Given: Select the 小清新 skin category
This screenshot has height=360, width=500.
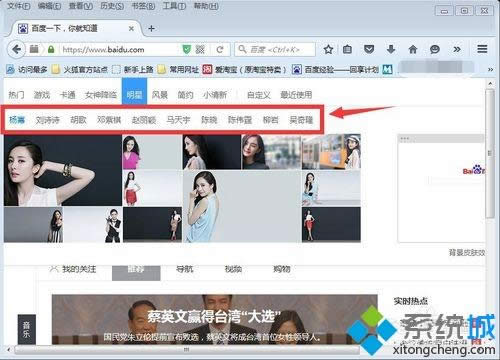Looking at the screenshot, I should 215,95.
